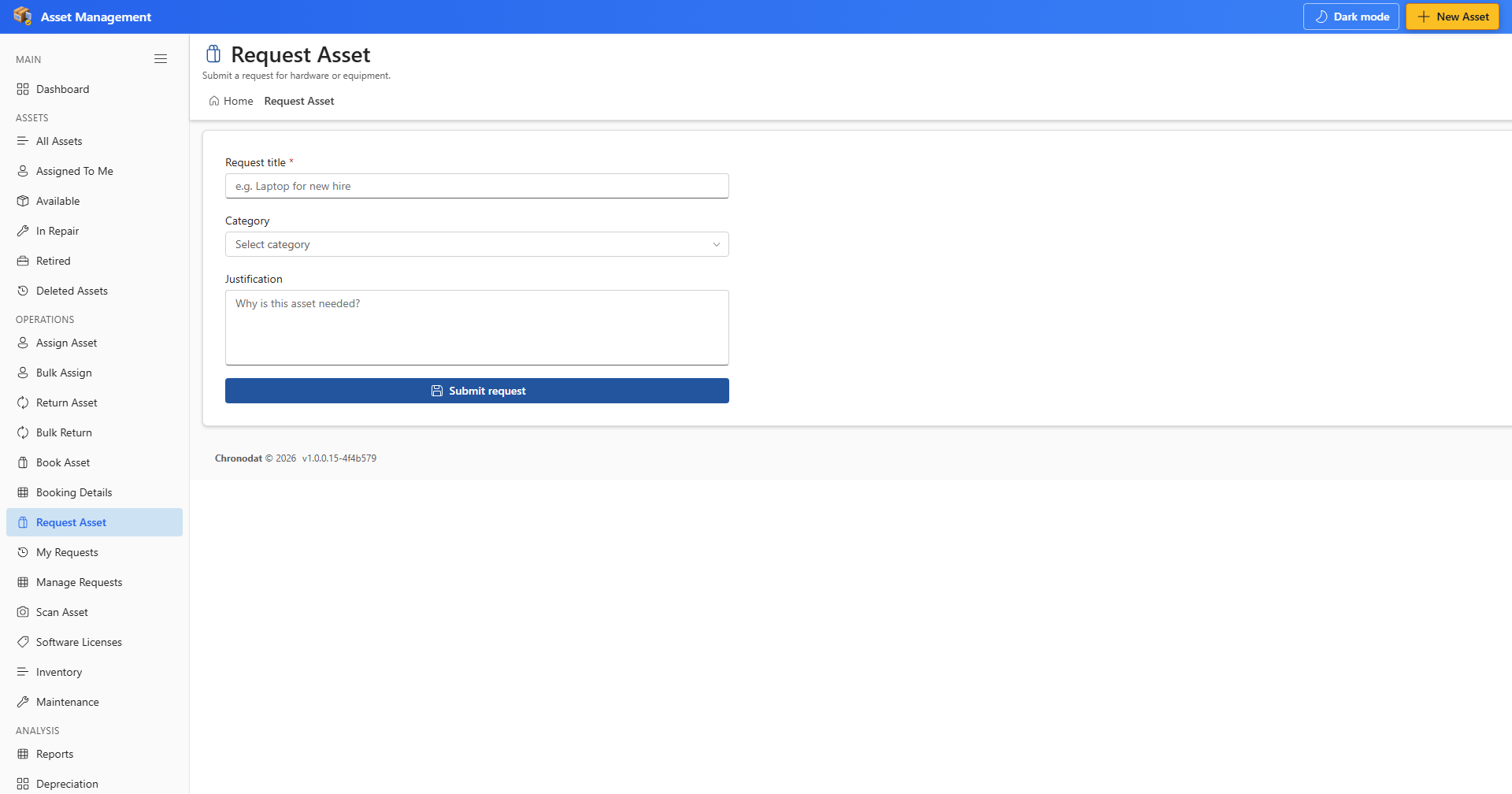
Task: Click the Reports sidebar label
Action: [55, 754]
